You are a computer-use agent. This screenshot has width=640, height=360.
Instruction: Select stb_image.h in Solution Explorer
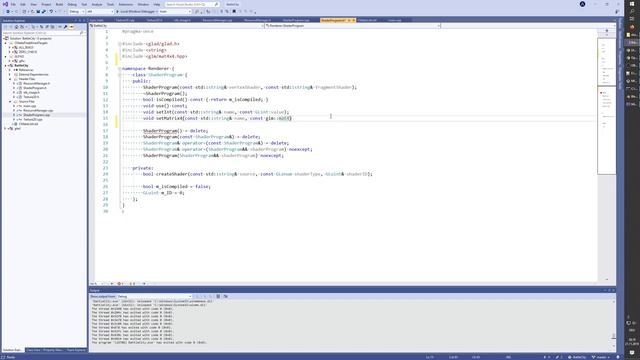pyautogui.click(x=31, y=92)
